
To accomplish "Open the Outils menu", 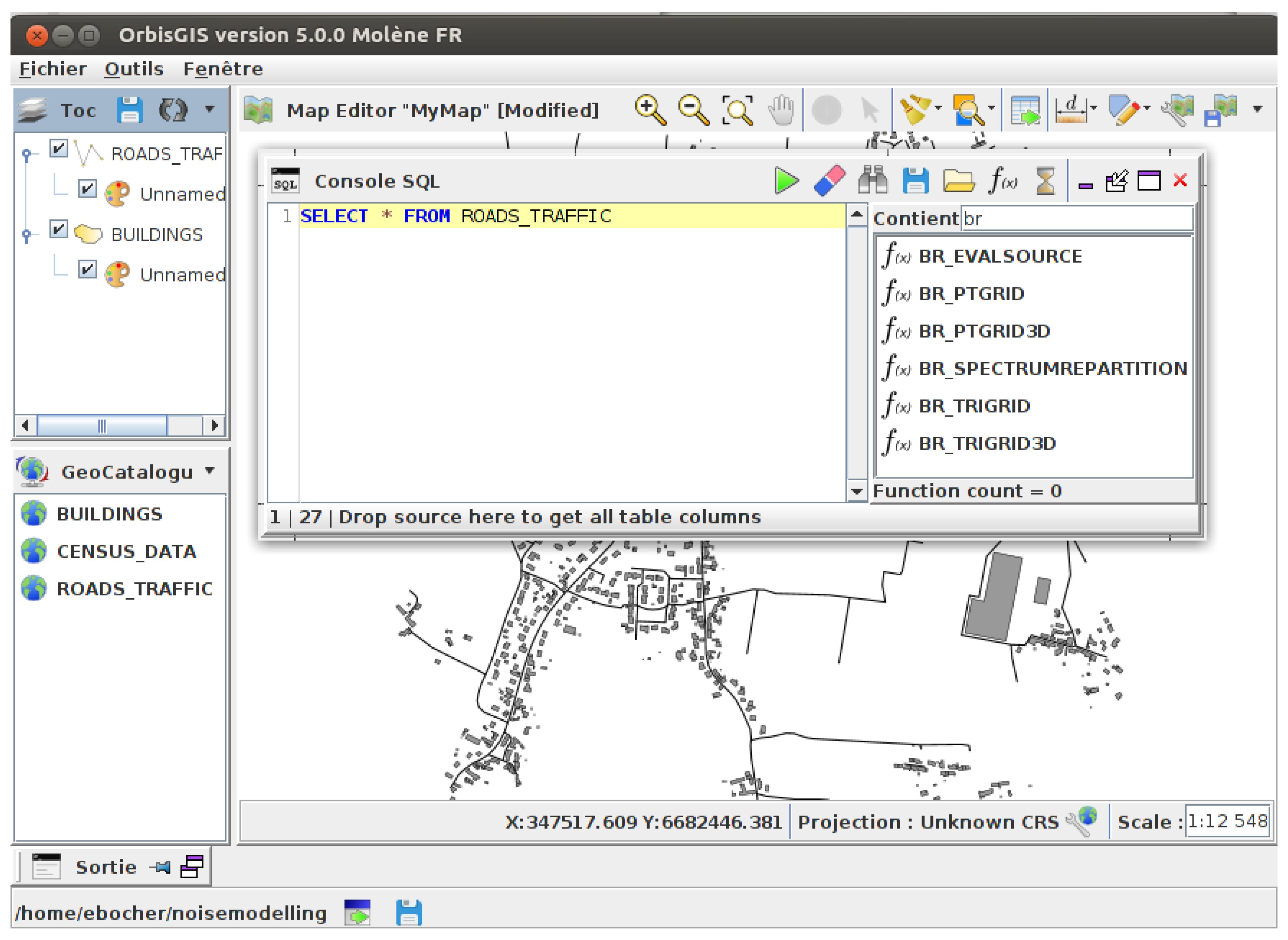I will pyautogui.click(x=134, y=69).
